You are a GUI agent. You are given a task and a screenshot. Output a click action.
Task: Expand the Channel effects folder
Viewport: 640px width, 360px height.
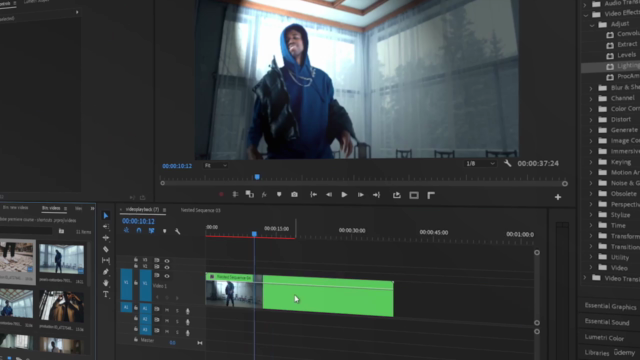(591, 98)
